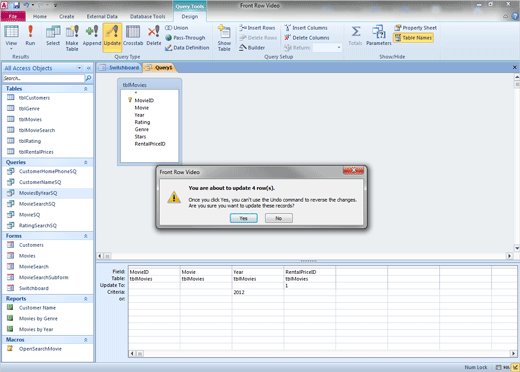The height and width of the screenshot is (372, 520).
Task: Switch to the Database Tools tab
Action: click(x=147, y=16)
